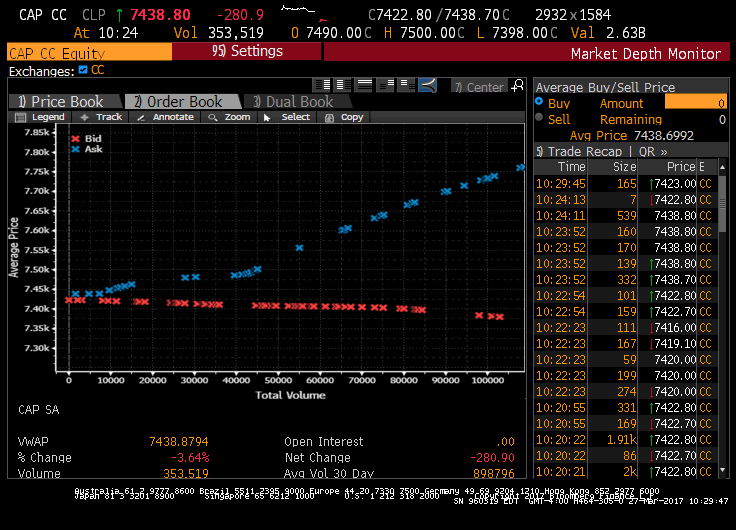Click the 7) Center button
736x530 pixels.
479,87
